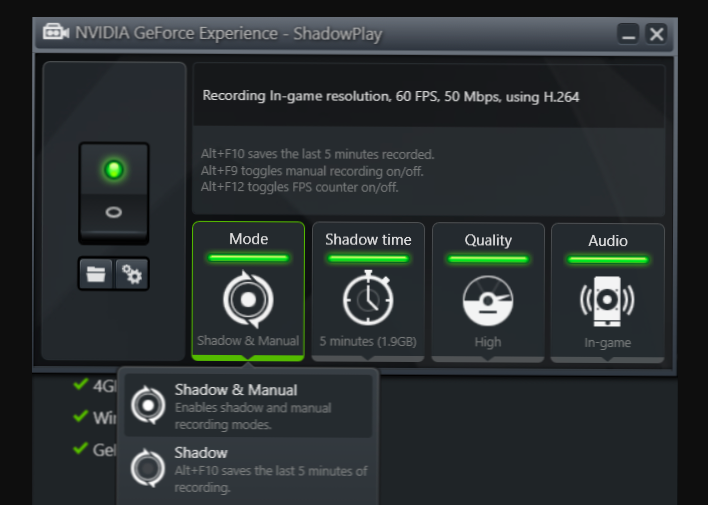Image resolution: width=708 pixels, height=505 pixels.
Task: Click green checkmark beside '4G' in background window
Action: pyautogui.click(x=80, y=384)
